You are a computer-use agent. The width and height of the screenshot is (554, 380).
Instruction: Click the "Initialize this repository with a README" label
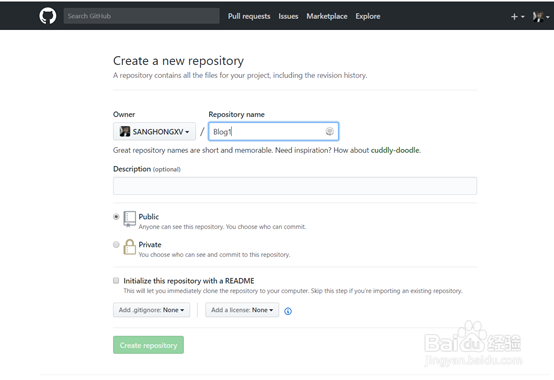click(189, 281)
